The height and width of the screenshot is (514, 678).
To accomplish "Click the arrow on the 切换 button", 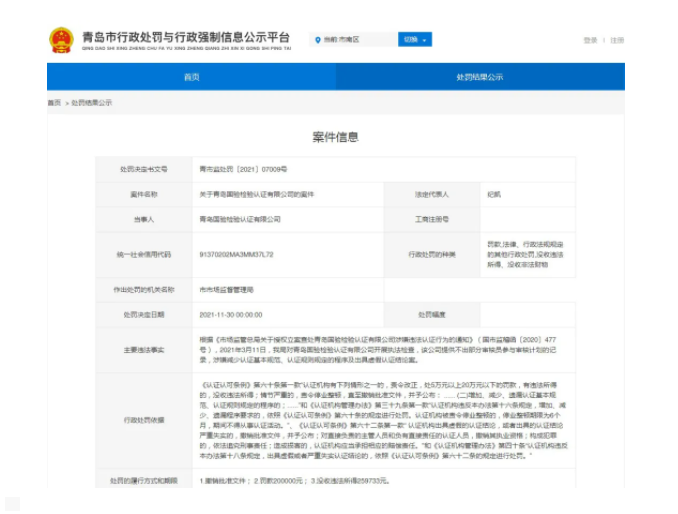I will point(426,40).
